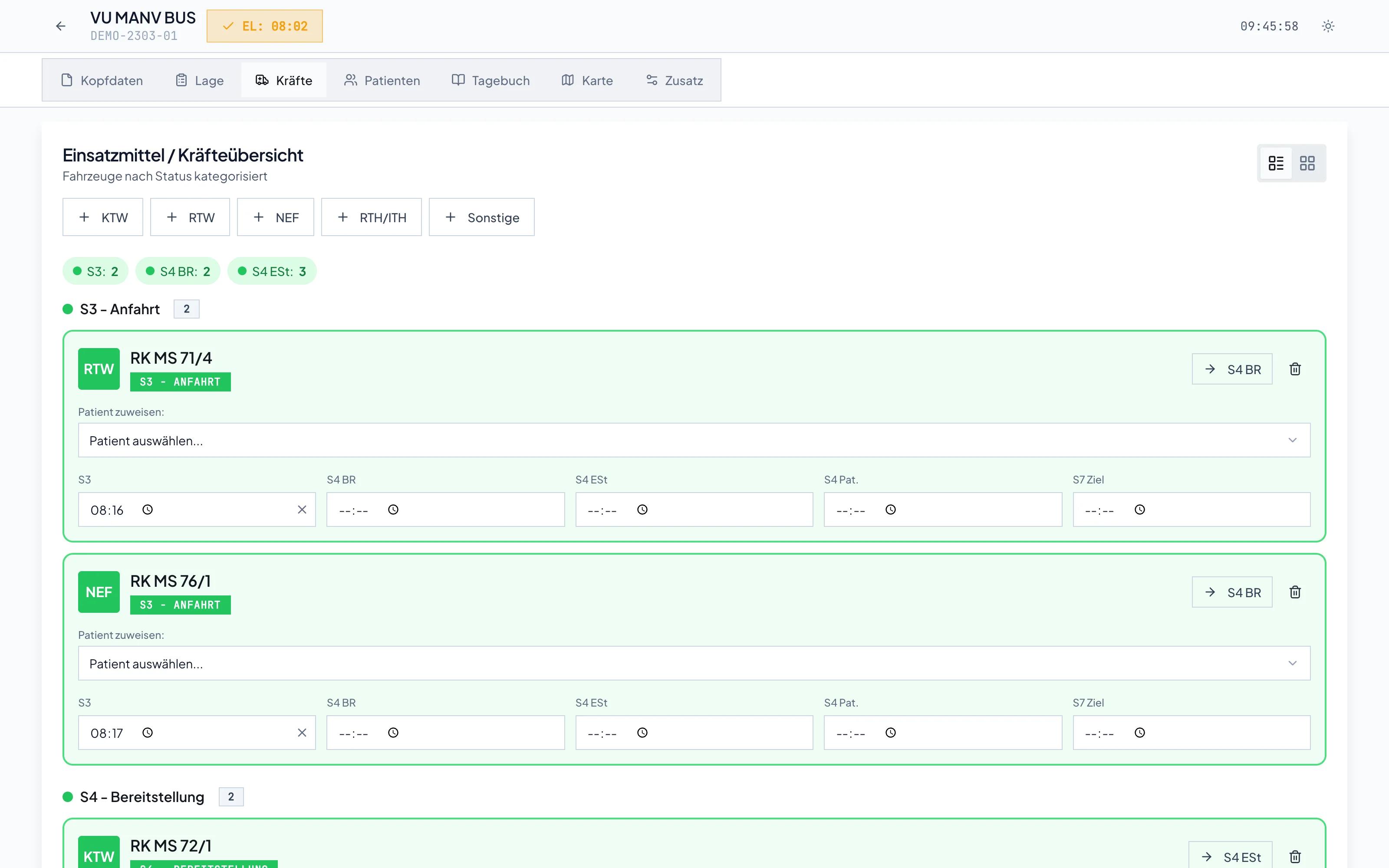Viewport: 1389px width, 868px height.
Task: Switch to grid view layout
Action: click(x=1307, y=163)
